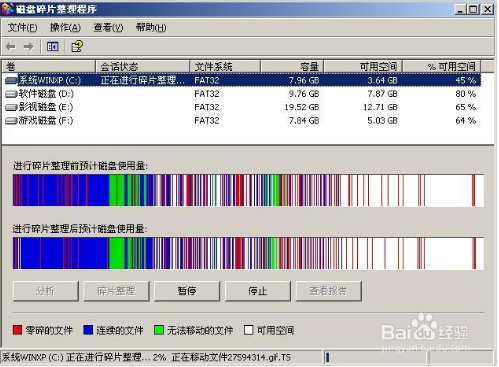The width and height of the screenshot is (499, 367).
Task: Click the 5.03 GB free space cell
Action: 382,121
